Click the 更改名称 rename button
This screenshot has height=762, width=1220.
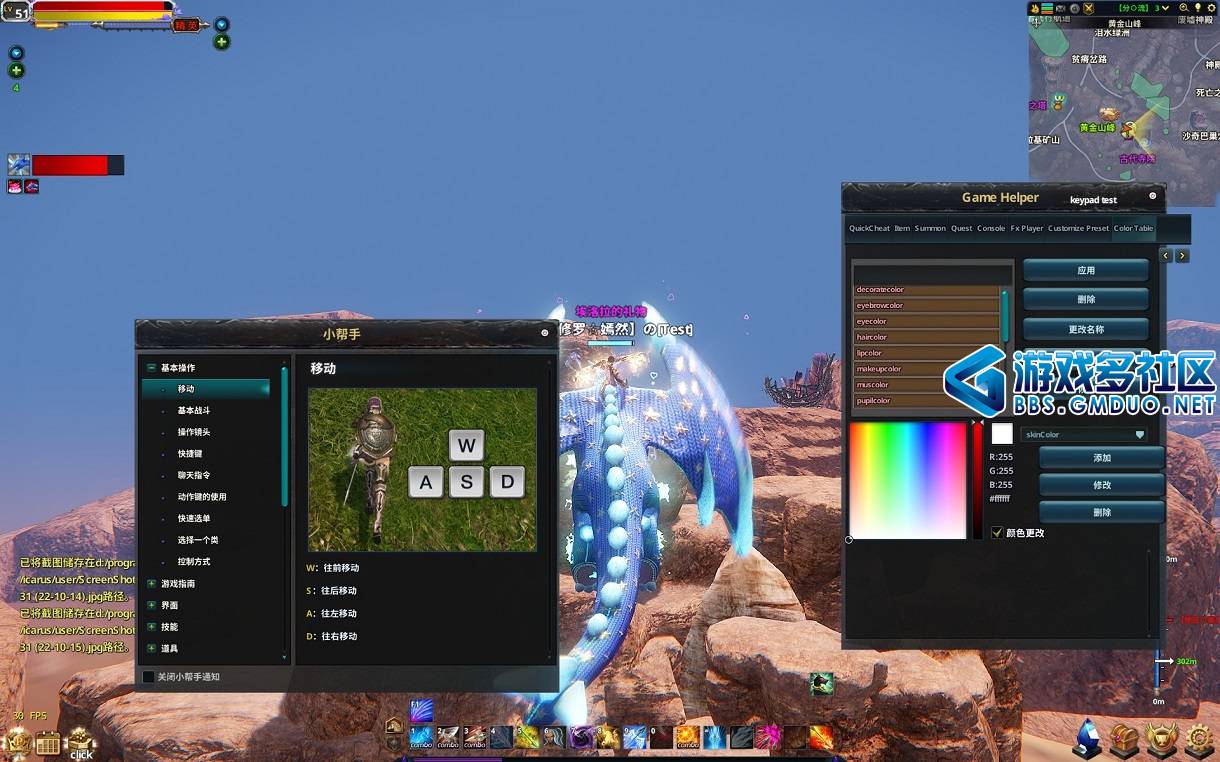pos(1086,329)
